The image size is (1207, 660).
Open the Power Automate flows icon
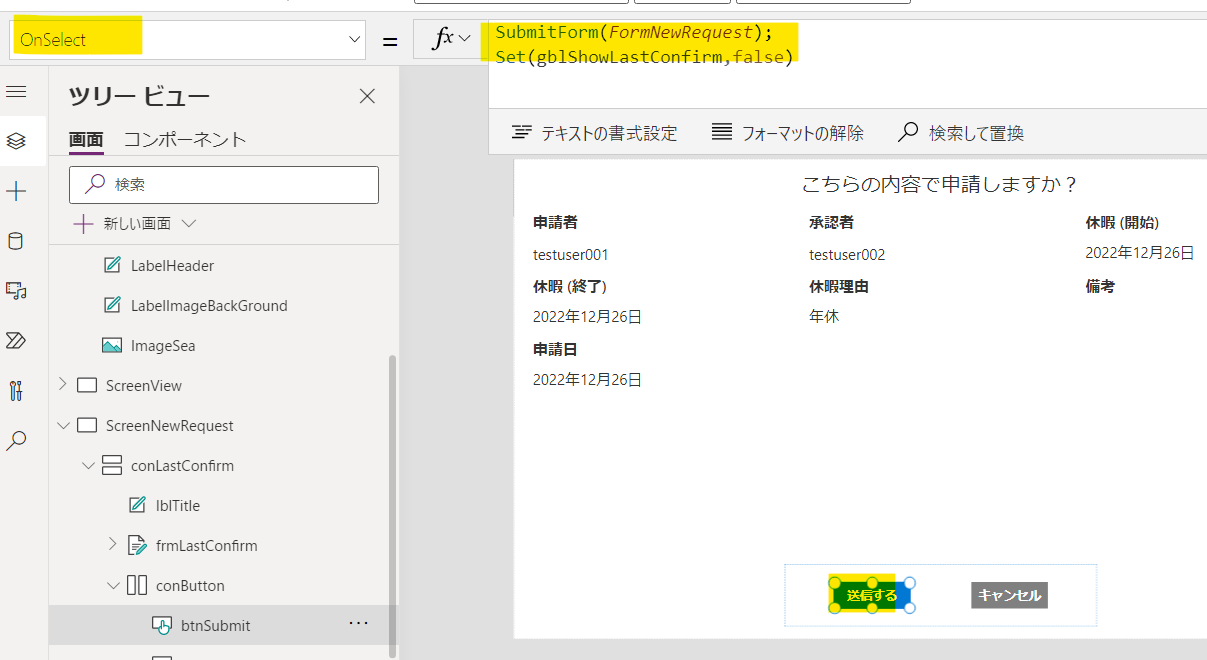pos(16,341)
